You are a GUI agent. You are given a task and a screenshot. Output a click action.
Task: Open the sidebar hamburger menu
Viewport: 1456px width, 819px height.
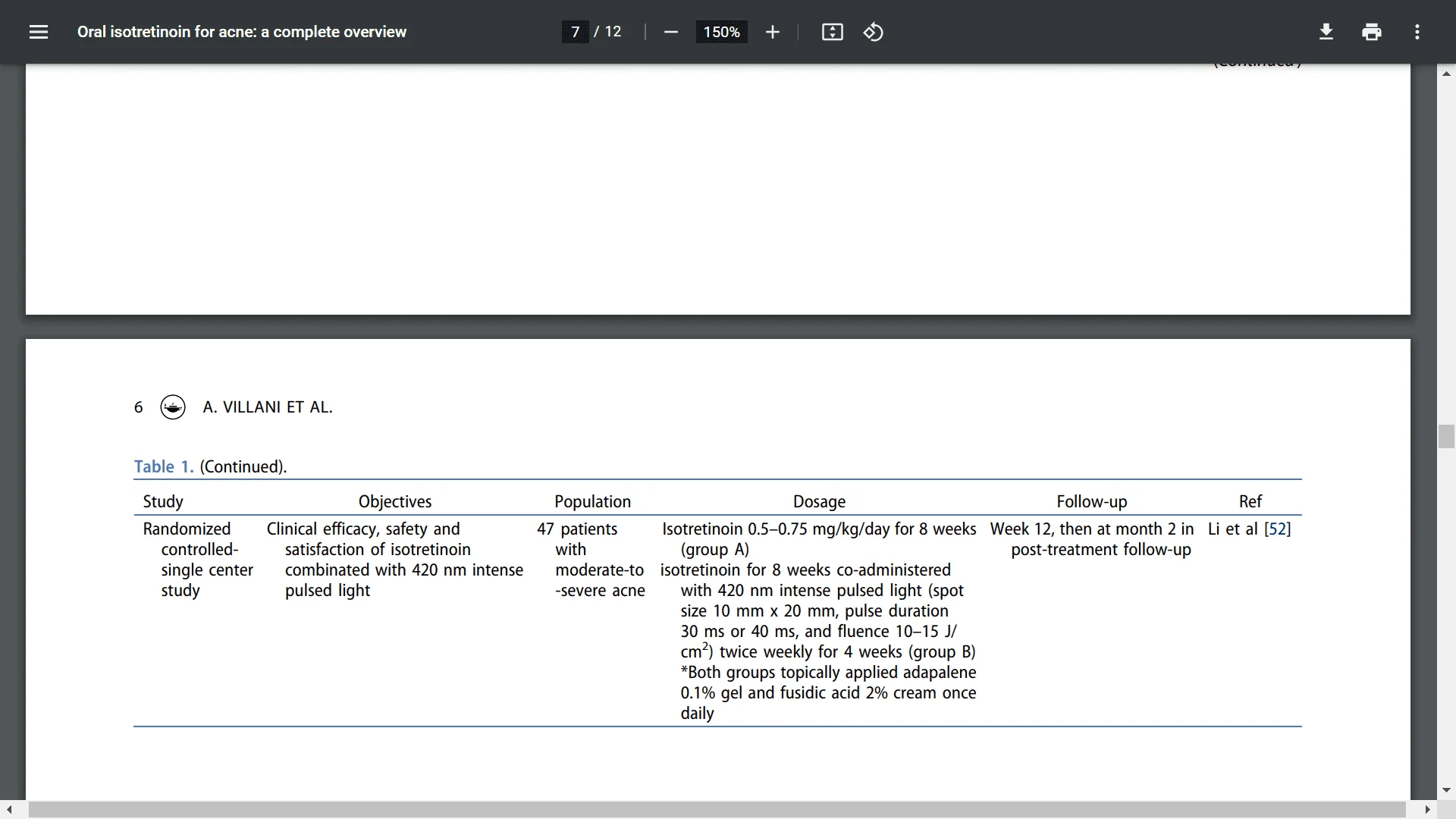click(39, 32)
